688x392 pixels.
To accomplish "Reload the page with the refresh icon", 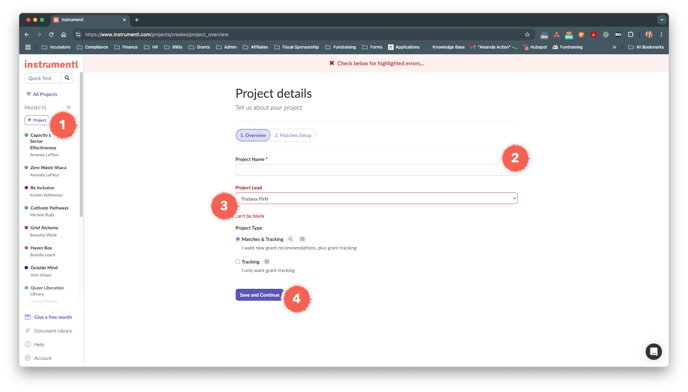I will [51, 34].
